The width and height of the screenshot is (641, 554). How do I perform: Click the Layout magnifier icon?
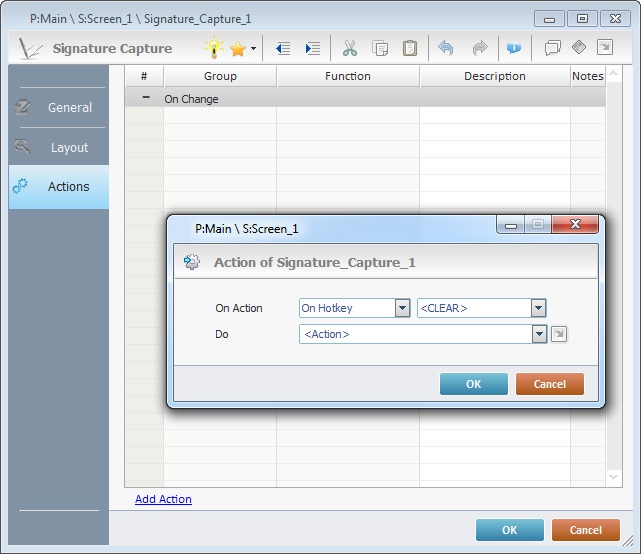pos(22,146)
